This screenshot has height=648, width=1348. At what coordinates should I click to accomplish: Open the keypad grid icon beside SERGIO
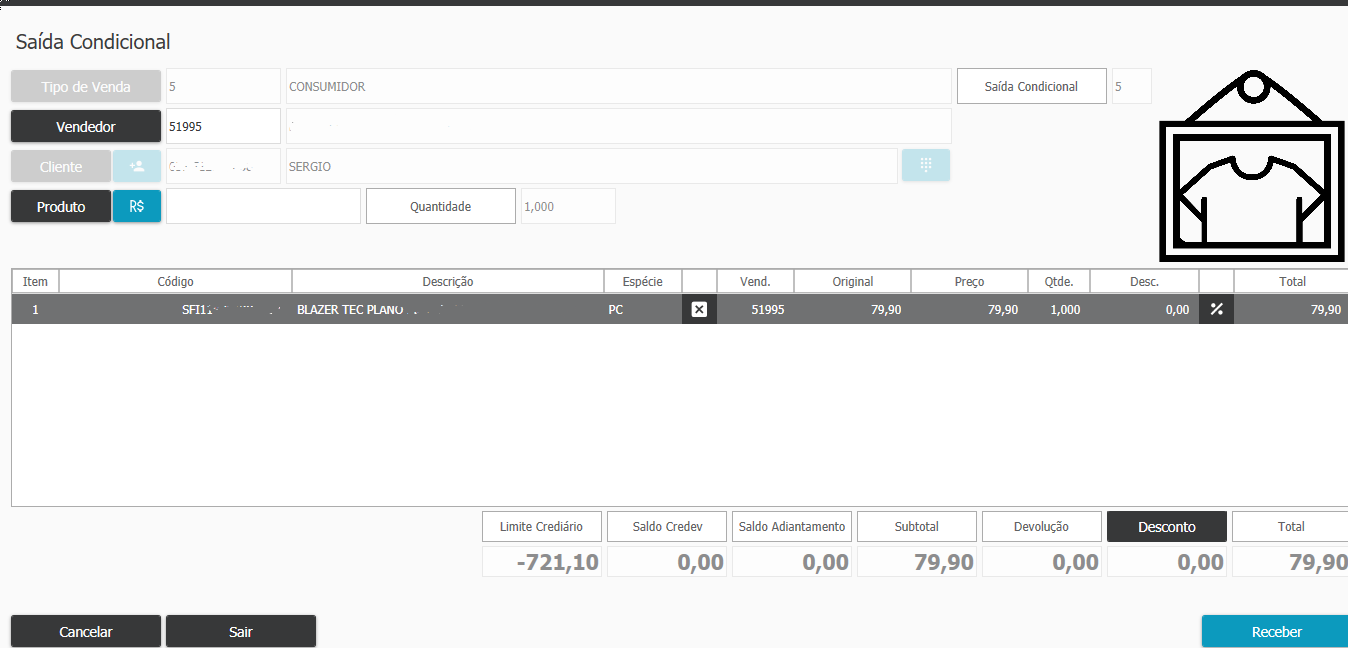926,165
